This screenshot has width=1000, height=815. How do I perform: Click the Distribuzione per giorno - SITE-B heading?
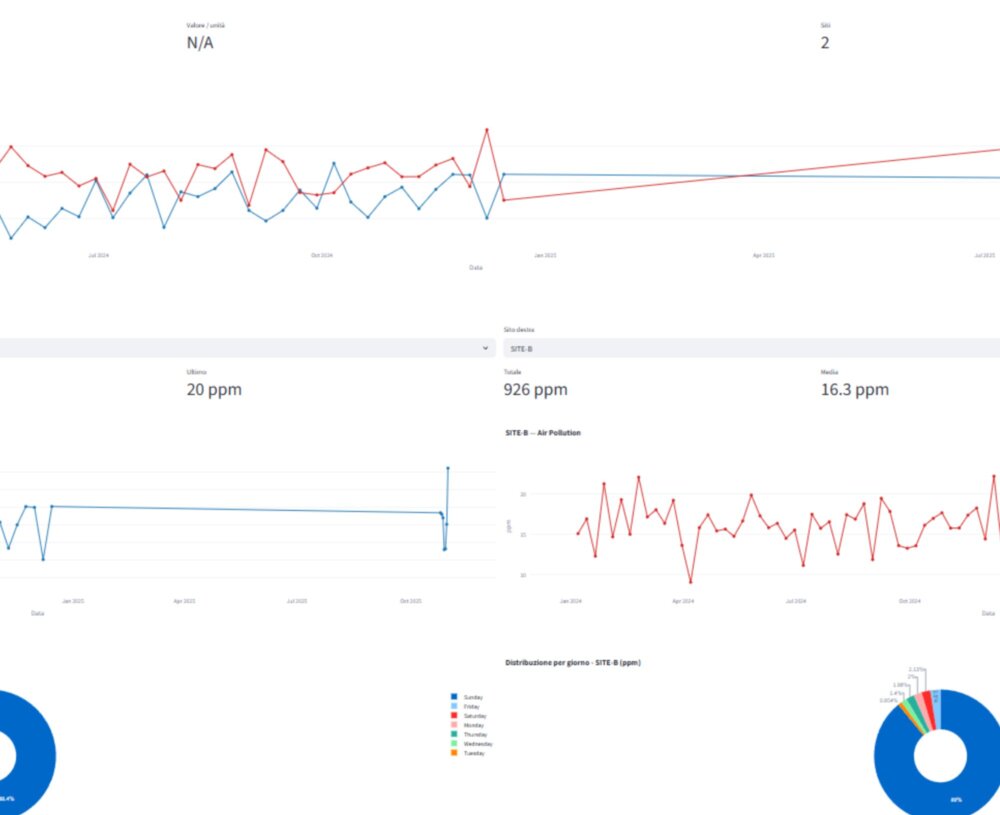point(572,663)
